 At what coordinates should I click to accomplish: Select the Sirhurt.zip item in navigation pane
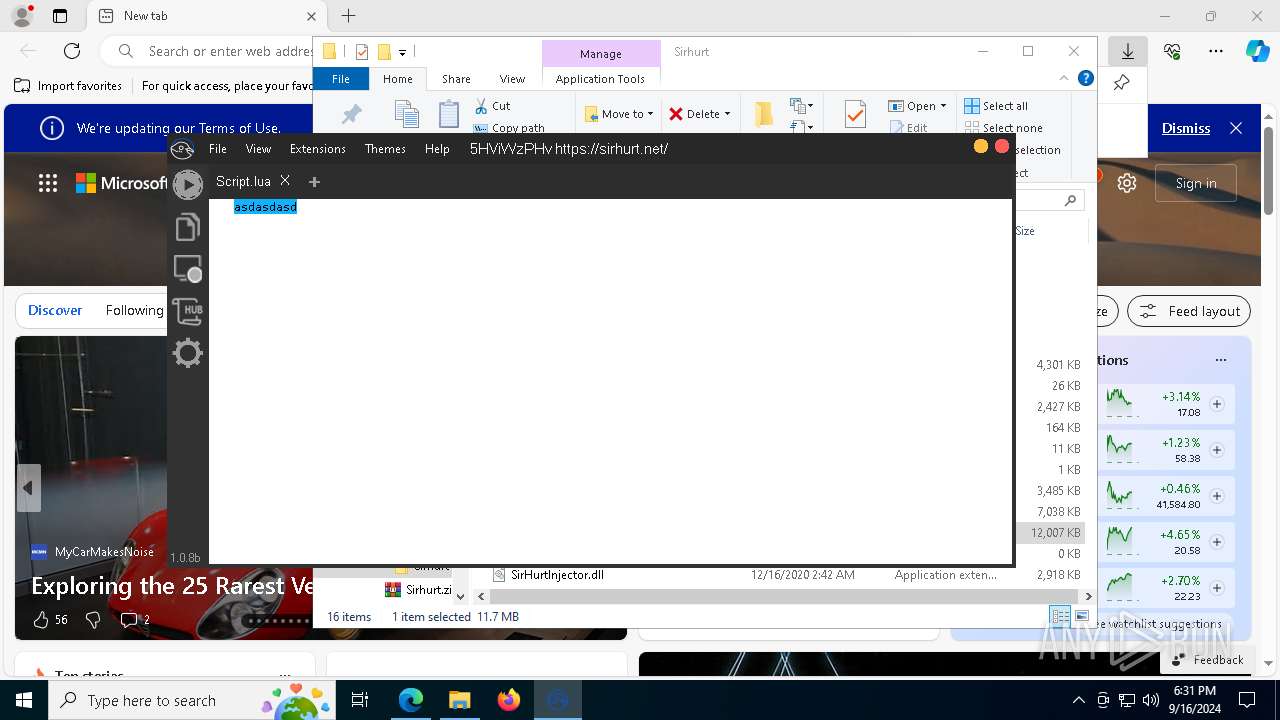(418, 590)
